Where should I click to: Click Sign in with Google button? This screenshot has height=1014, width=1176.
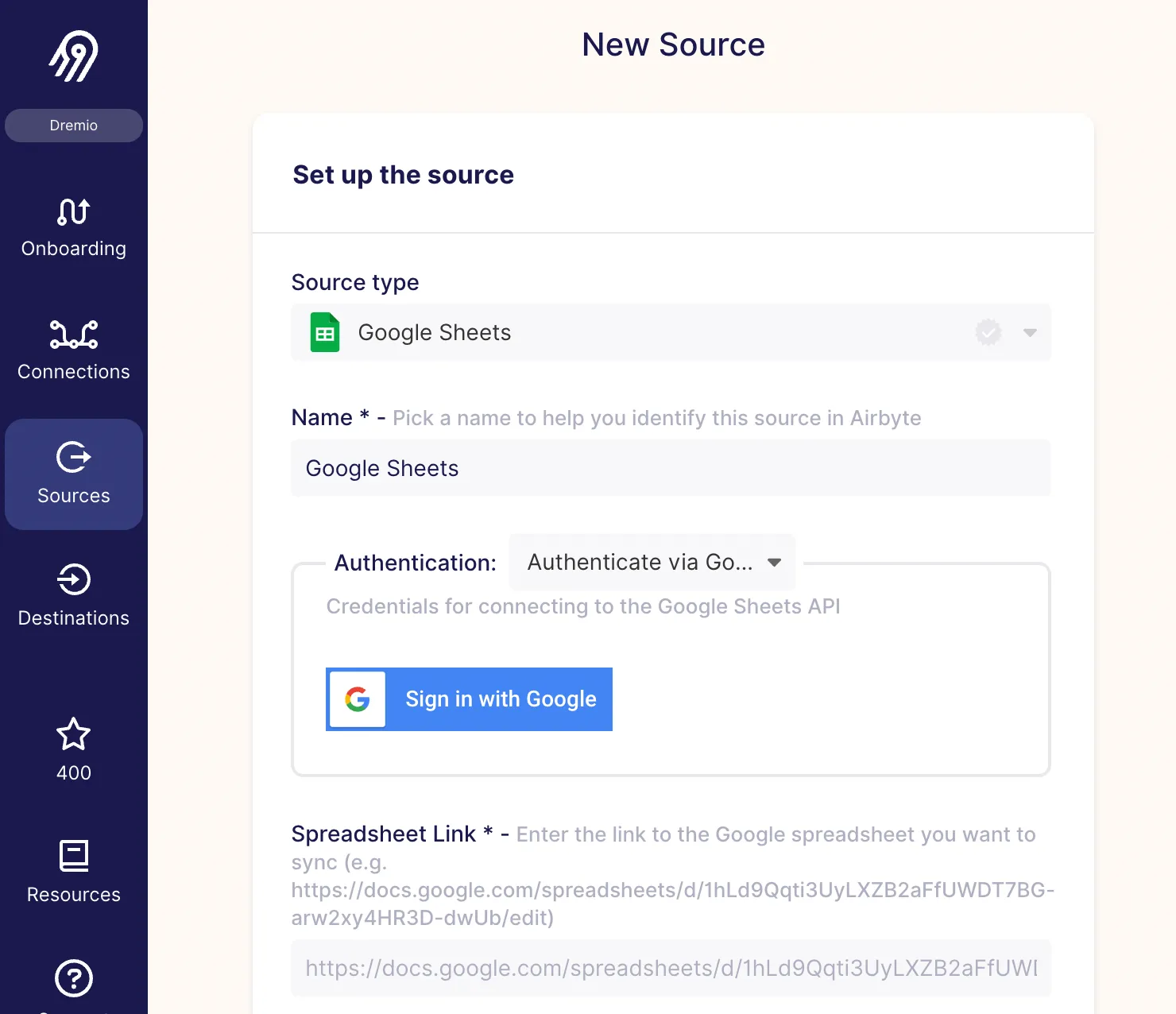pyautogui.click(x=469, y=699)
